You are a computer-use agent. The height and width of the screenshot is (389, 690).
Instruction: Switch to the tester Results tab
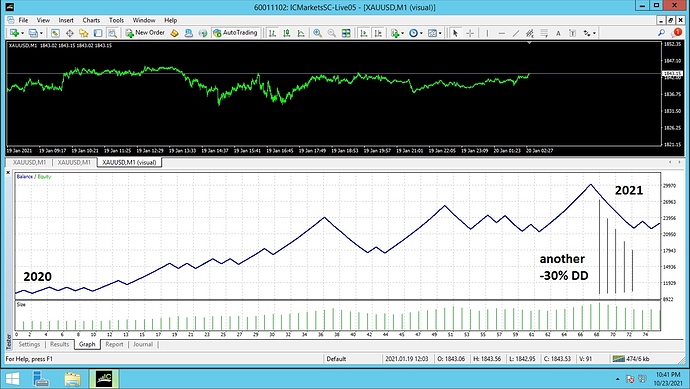pyautogui.click(x=59, y=344)
